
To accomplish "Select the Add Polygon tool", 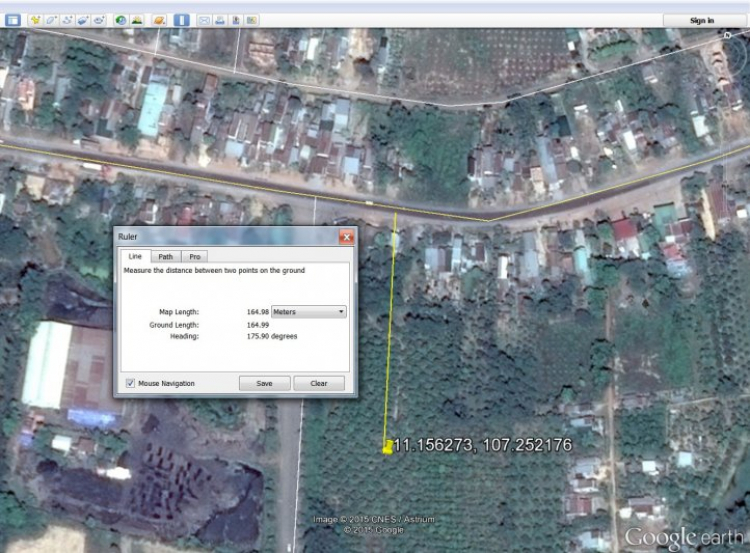I will [51, 20].
